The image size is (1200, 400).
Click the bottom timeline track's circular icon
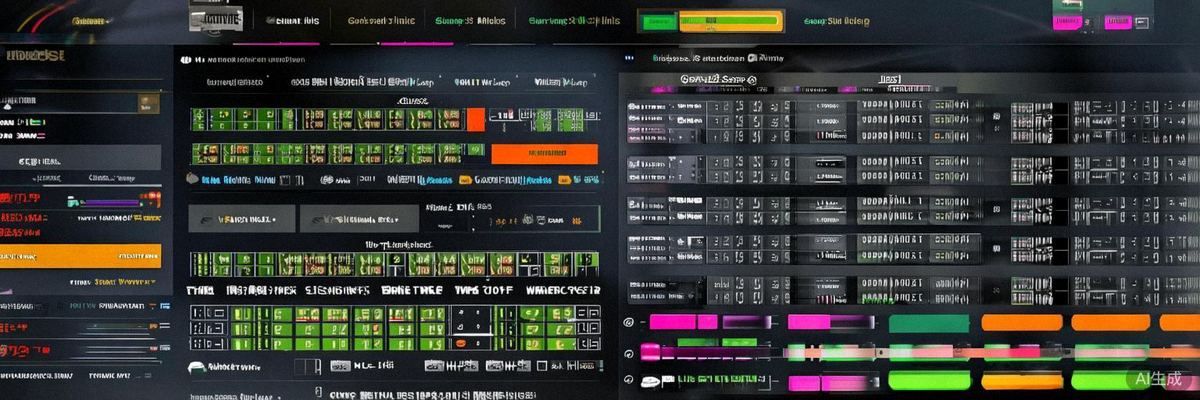(629, 381)
